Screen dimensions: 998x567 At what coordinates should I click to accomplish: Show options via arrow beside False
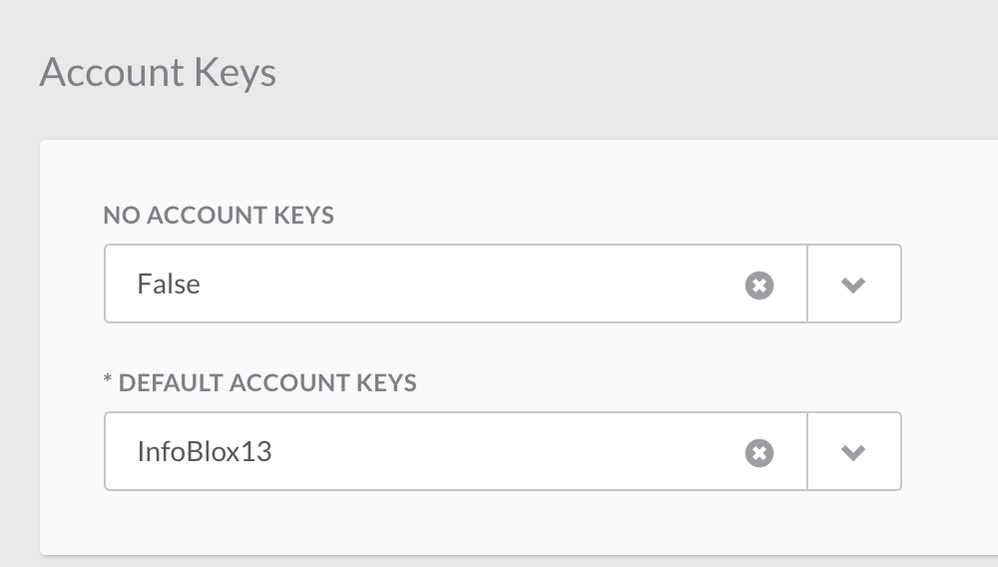tap(853, 284)
